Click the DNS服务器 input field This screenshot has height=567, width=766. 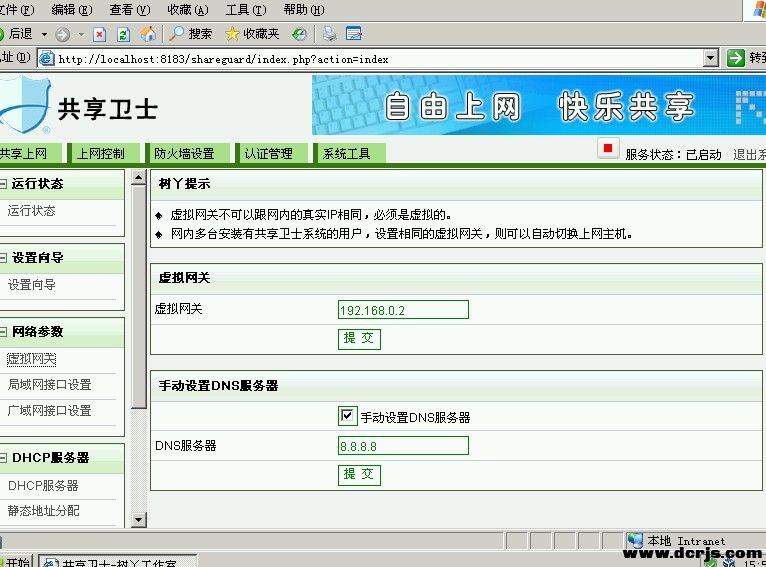tap(403, 446)
